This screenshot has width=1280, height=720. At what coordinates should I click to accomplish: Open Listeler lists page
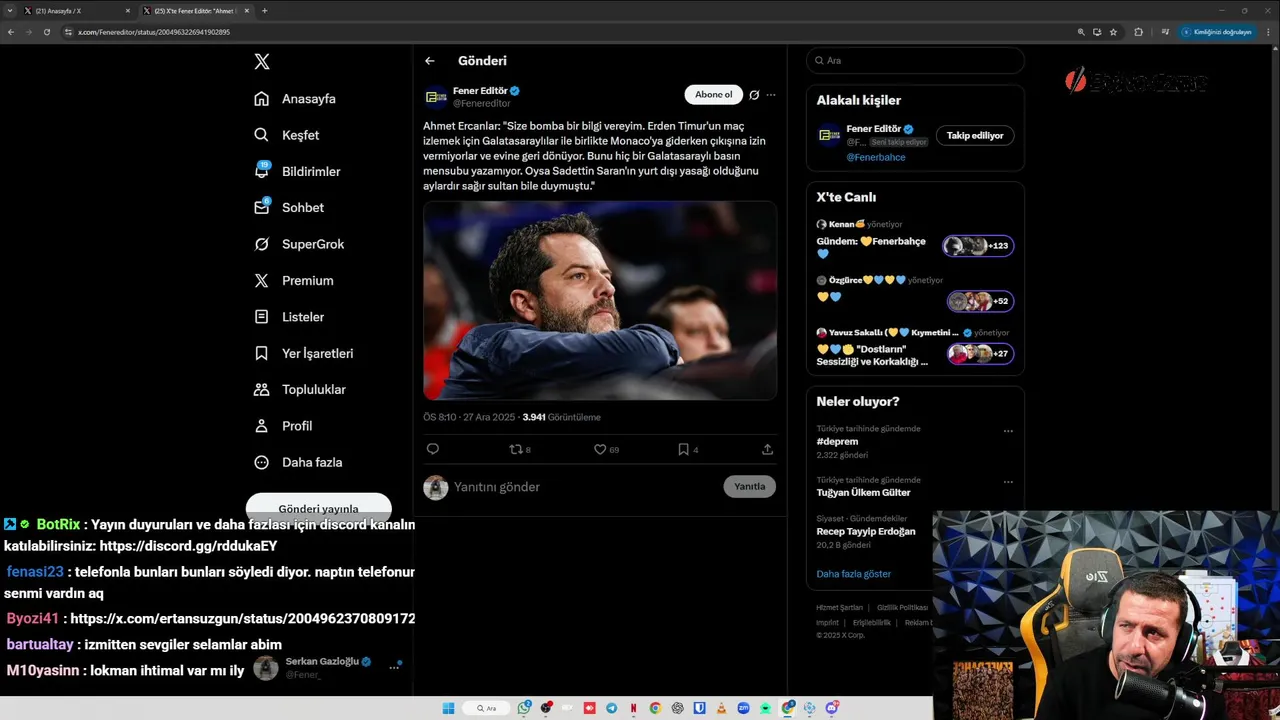[x=289, y=317]
